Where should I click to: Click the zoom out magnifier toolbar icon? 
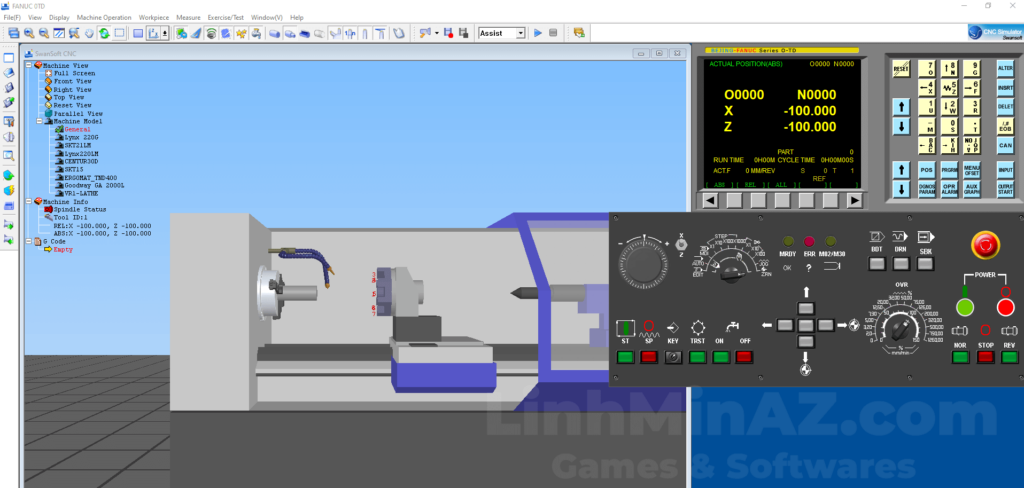44,33
